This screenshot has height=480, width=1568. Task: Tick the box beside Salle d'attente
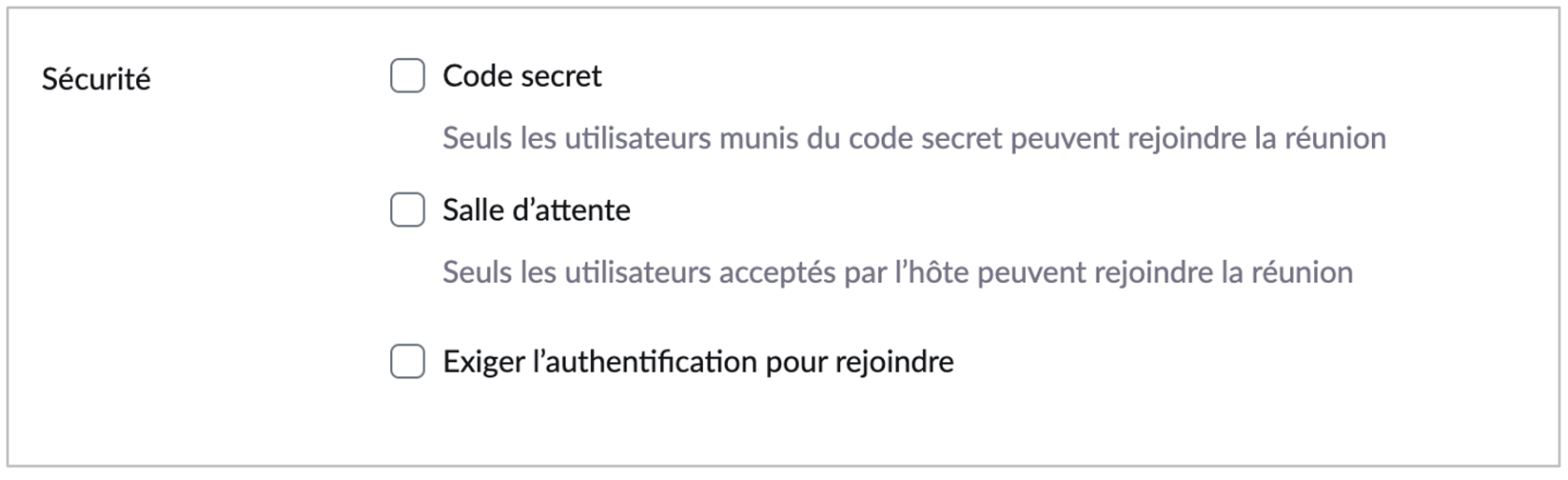[x=407, y=210]
